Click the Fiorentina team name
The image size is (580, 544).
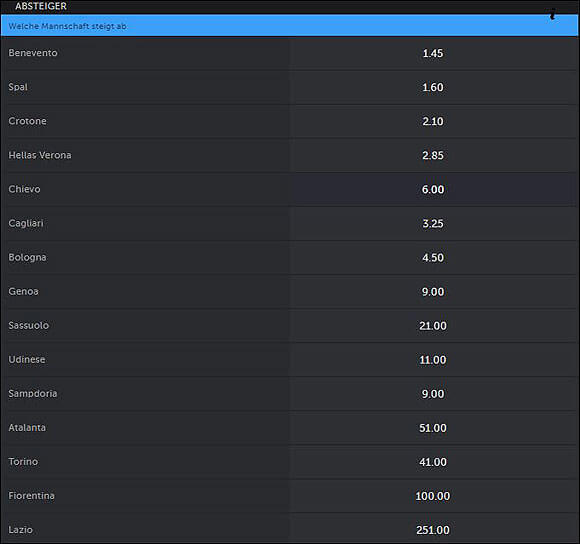[x=31, y=495]
